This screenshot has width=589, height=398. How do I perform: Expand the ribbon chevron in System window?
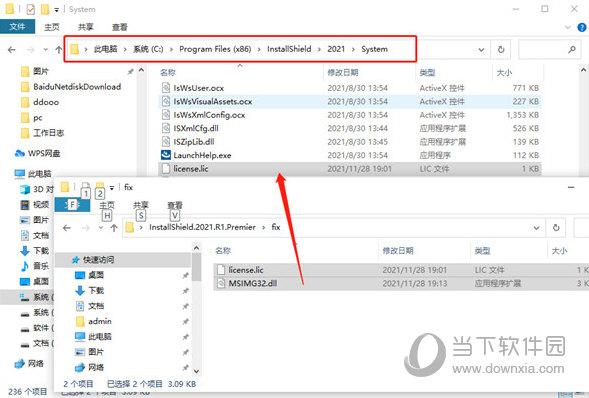coord(568,27)
